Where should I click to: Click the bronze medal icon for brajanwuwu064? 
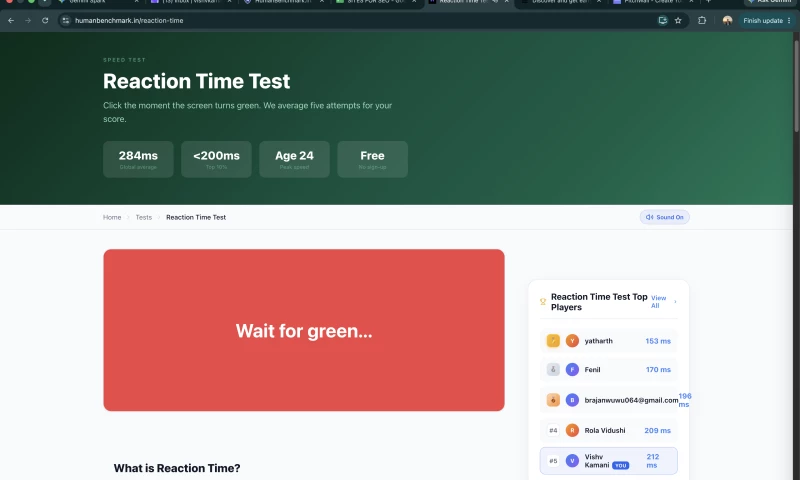tap(553, 400)
